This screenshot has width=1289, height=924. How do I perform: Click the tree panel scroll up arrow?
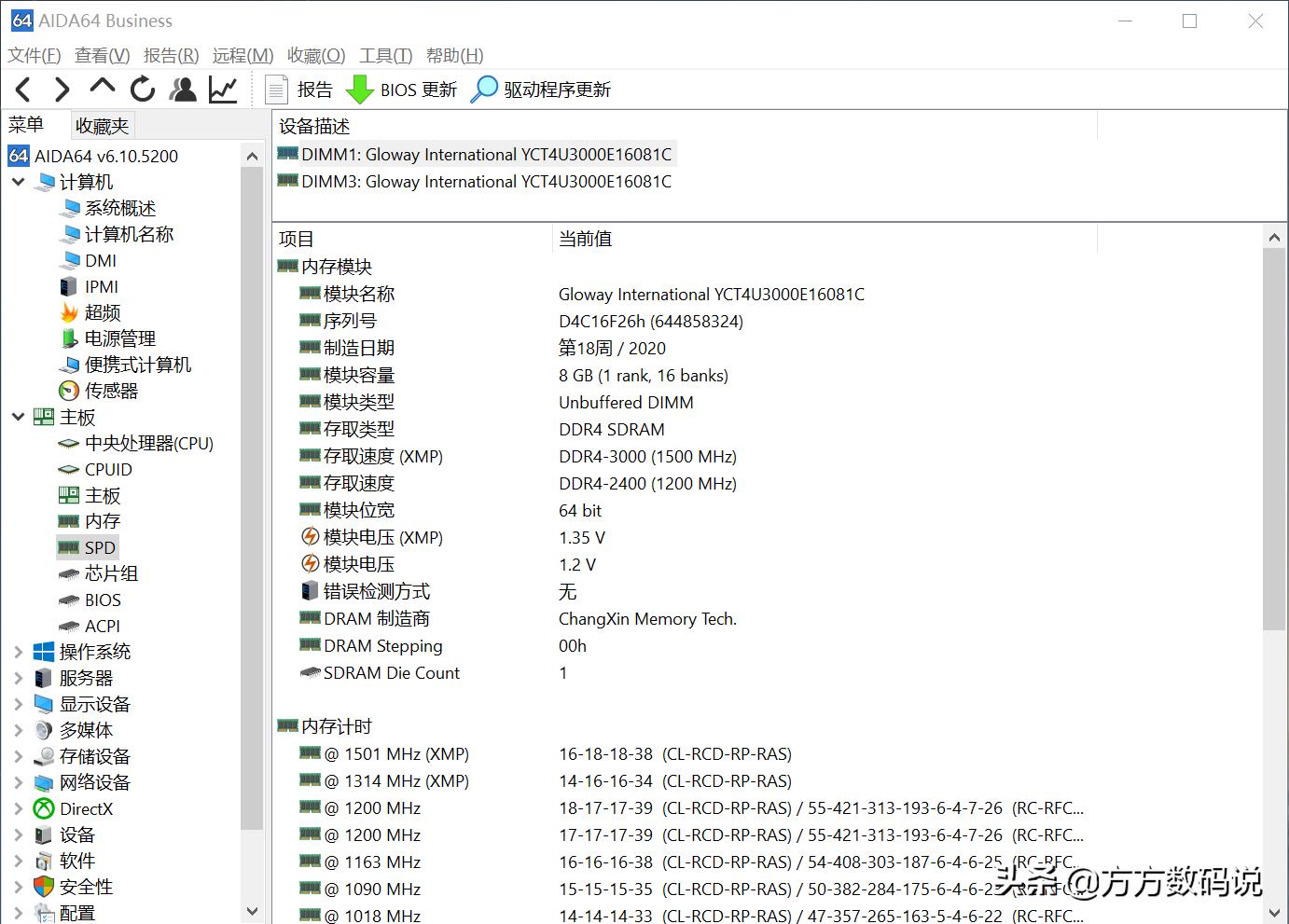point(252,156)
